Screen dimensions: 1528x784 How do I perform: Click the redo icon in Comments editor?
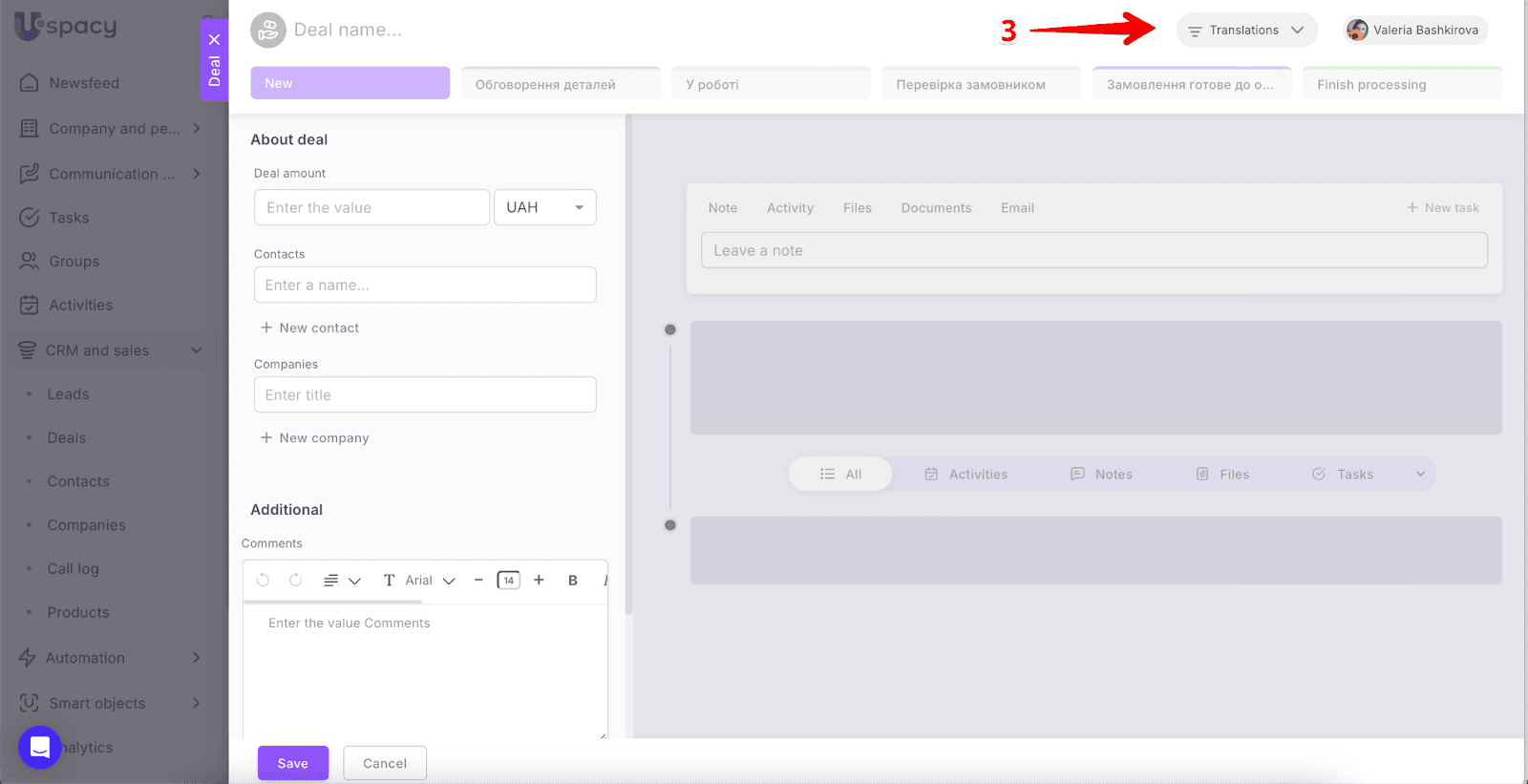click(x=295, y=580)
